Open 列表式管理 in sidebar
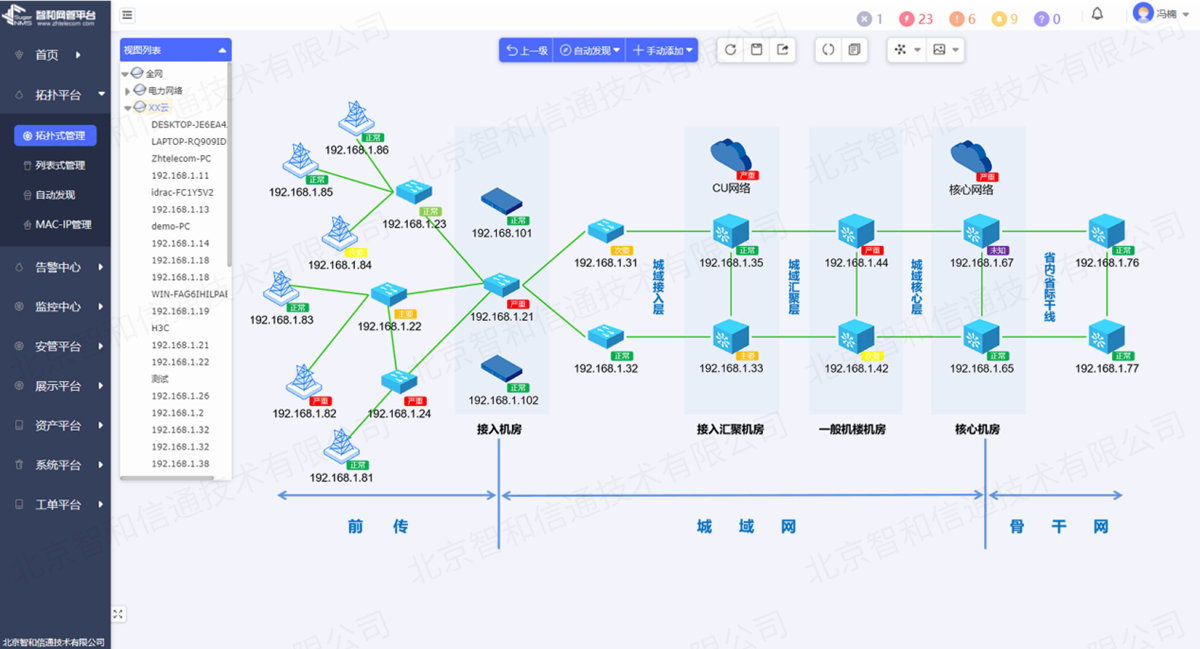Screen dimensions: 1200x649 60,165
